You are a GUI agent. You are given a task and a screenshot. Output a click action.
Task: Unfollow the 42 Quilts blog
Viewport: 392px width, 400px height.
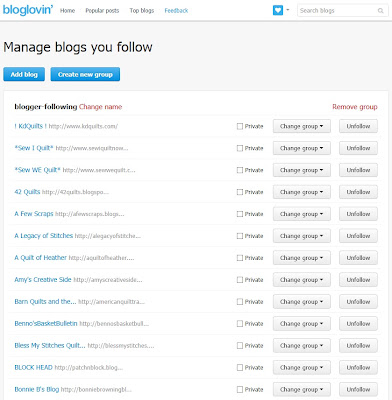point(358,192)
